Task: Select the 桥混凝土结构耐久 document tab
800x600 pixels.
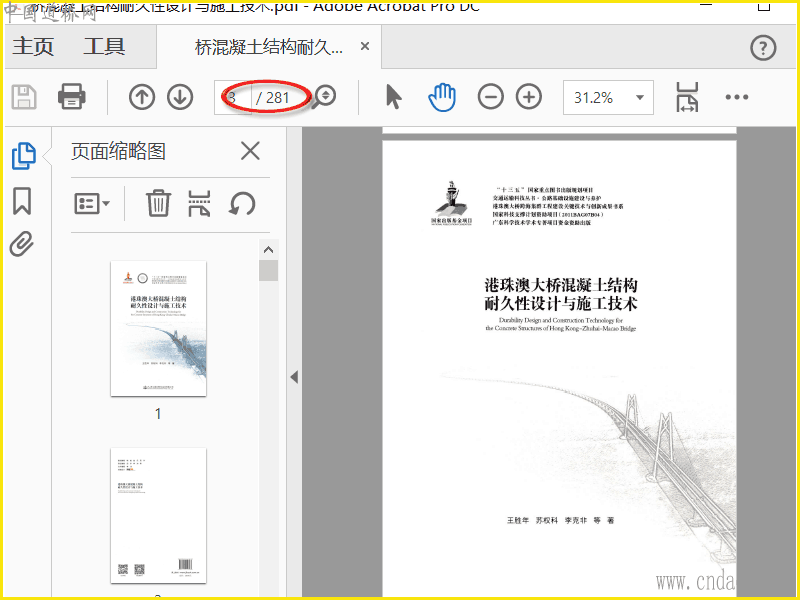Action: [269, 47]
